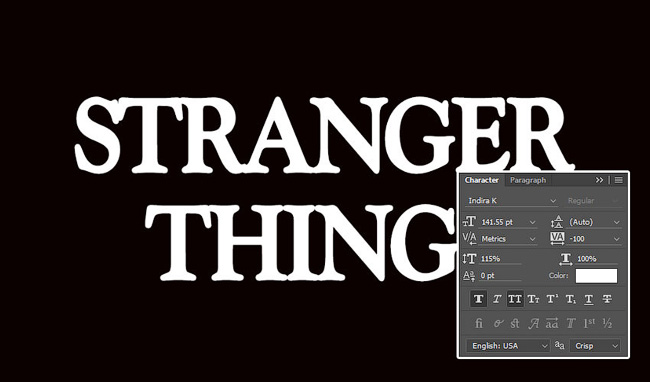Expand the kerning dropdown arrow
The width and height of the screenshot is (650, 382).
coord(533,239)
